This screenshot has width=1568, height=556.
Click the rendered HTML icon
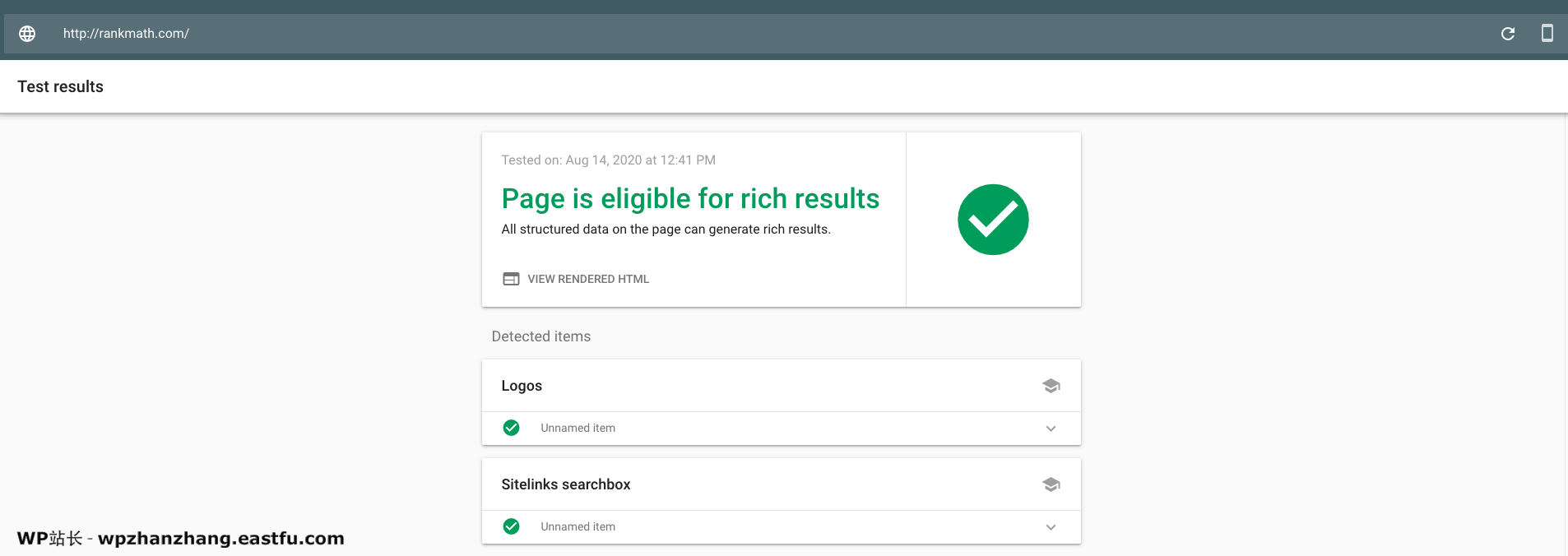coord(511,279)
